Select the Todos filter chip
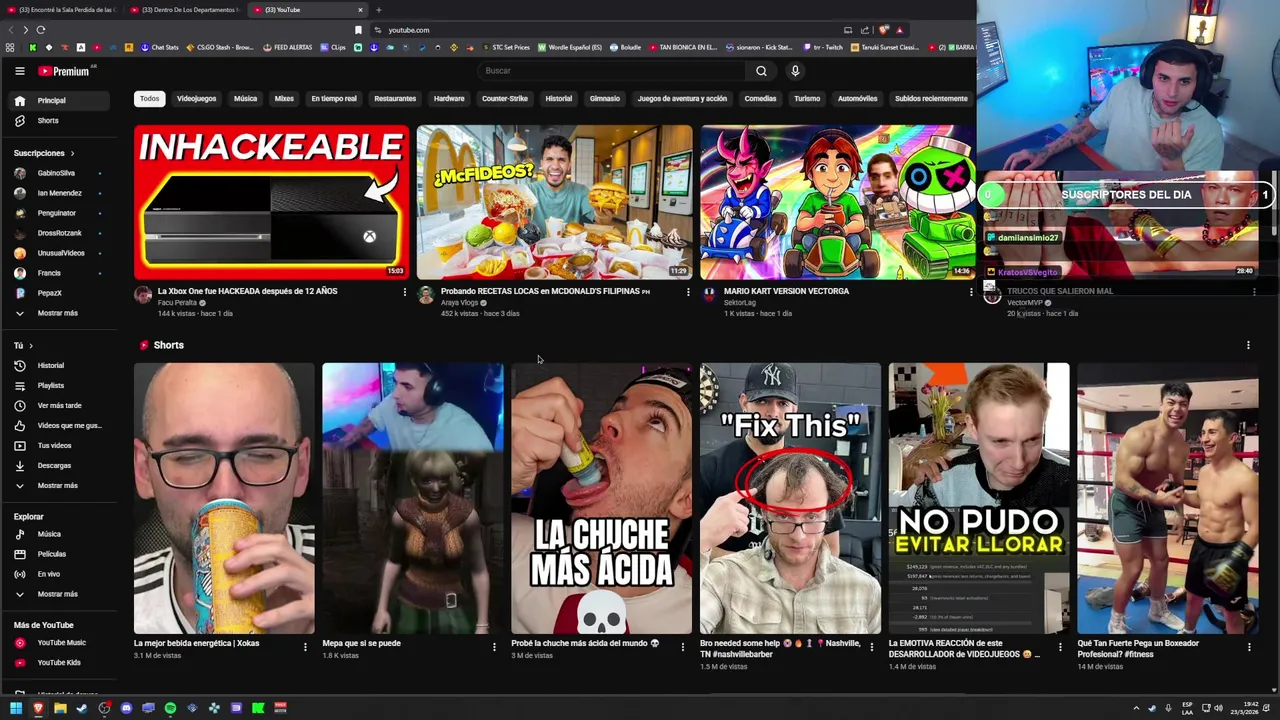 click(149, 99)
